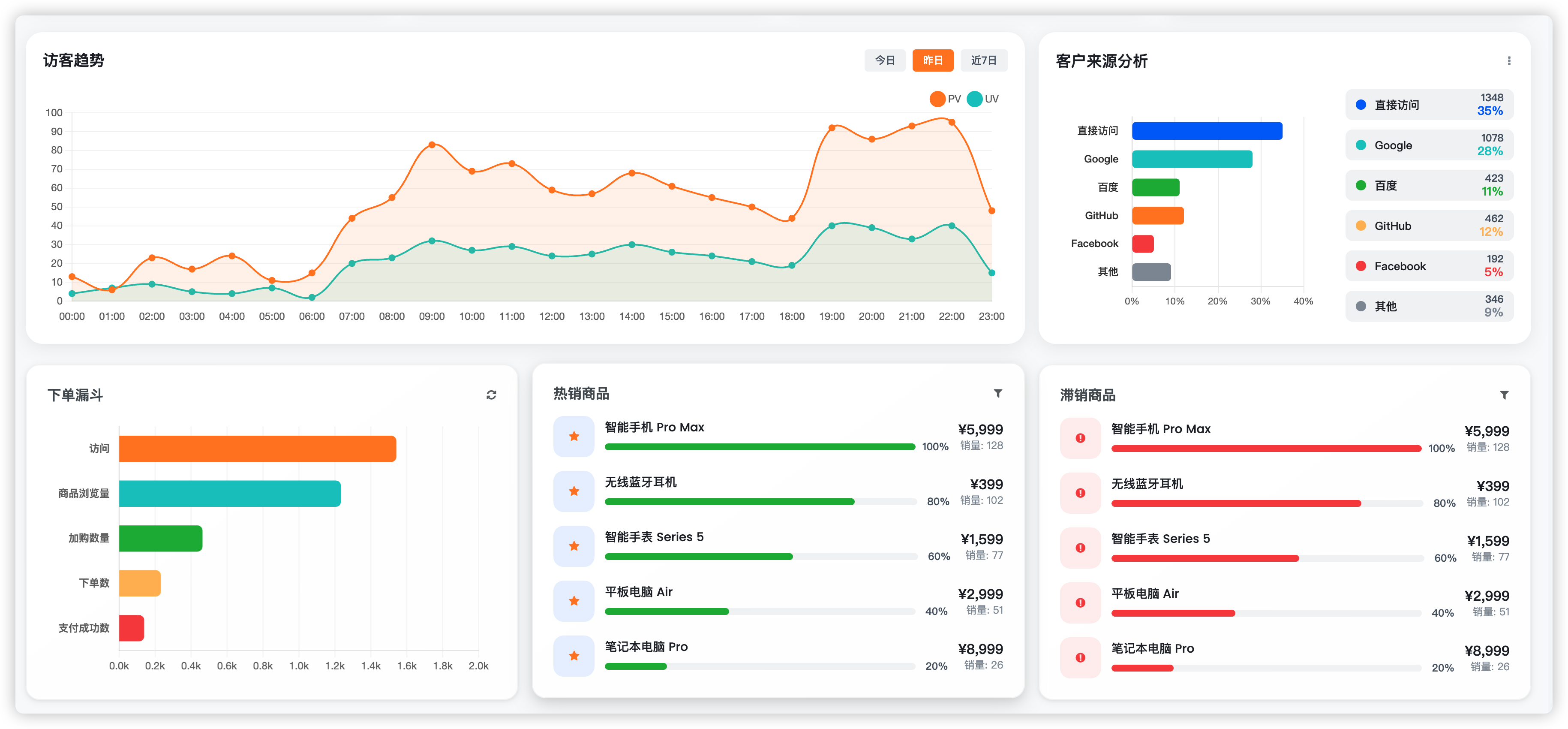
Task: Click the red alert icon beside 平板电脑 Air
Action: tap(1080, 603)
